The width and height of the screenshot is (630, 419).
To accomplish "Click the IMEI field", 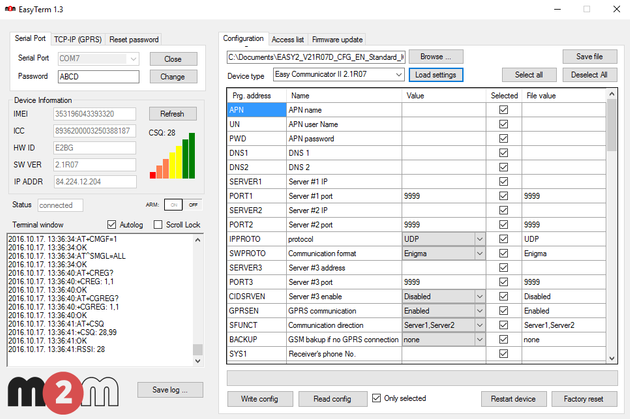I will pos(95,114).
